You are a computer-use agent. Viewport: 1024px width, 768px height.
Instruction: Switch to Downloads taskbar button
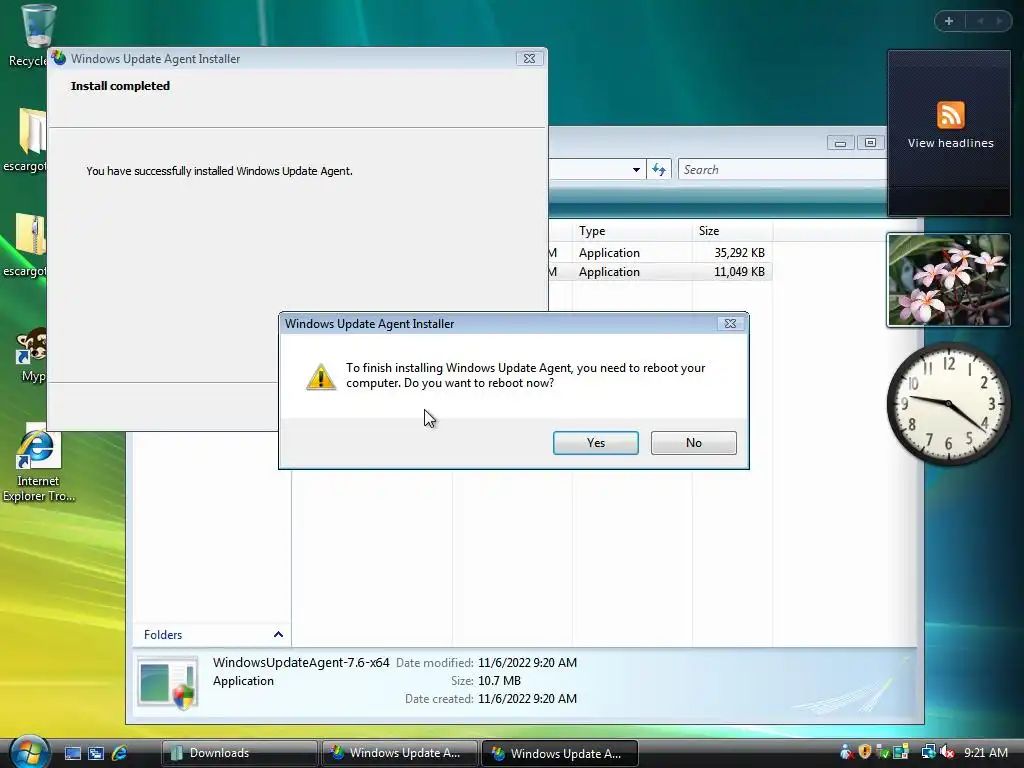239,753
